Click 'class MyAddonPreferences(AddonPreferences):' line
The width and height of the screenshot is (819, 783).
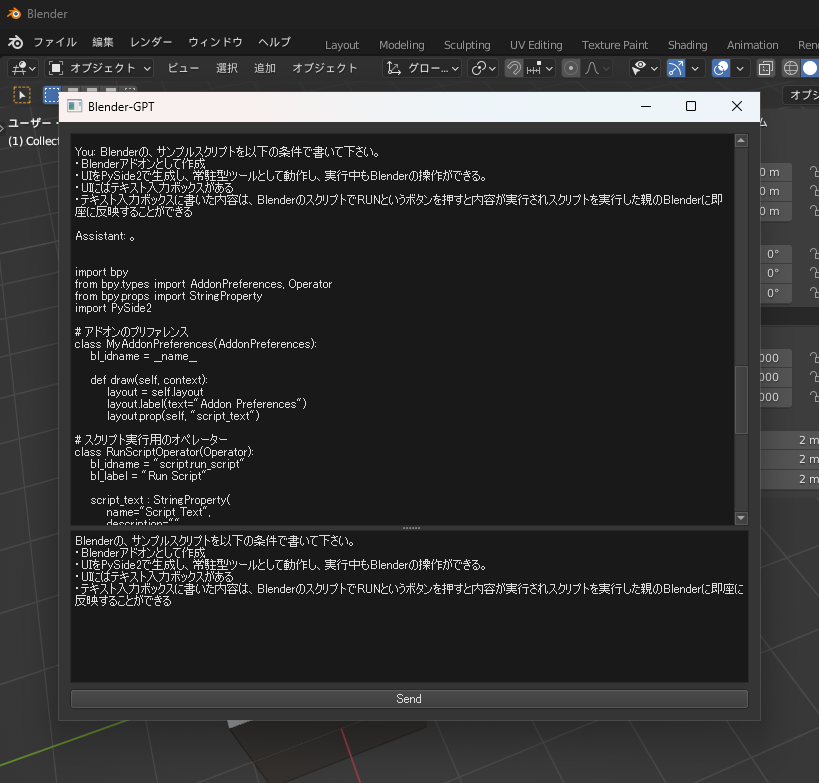click(x=195, y=344)
